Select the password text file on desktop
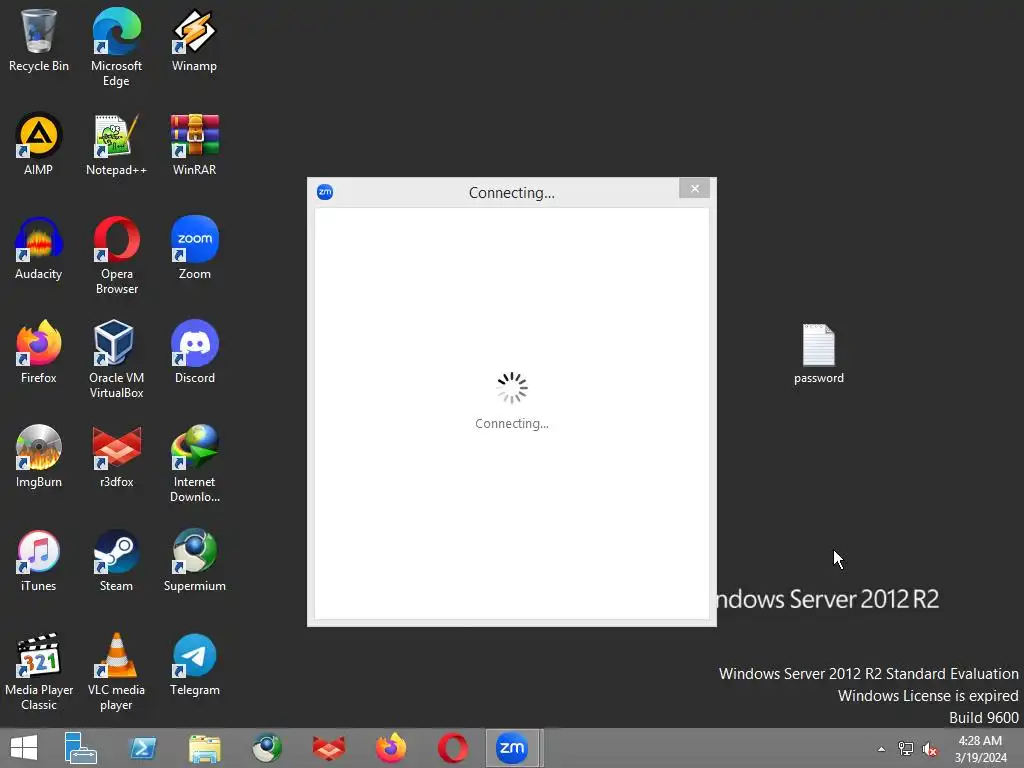Viewport: 1024px width, 768px height. (x=819, y=353)
